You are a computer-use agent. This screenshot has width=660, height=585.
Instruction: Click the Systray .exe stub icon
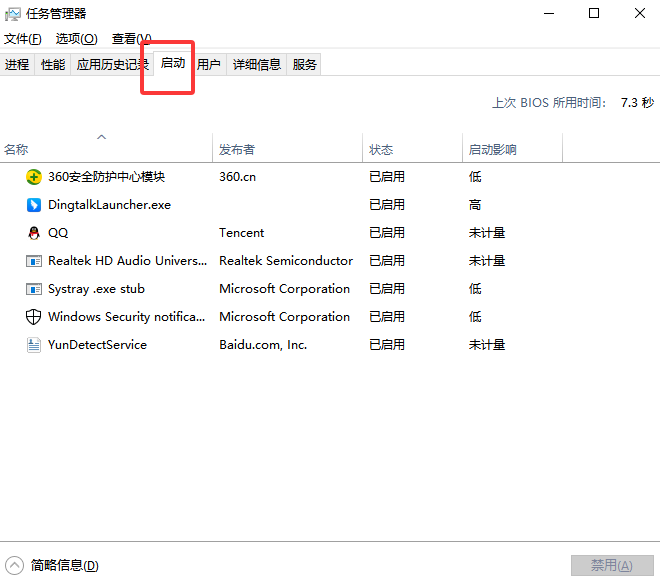(33, 289)
